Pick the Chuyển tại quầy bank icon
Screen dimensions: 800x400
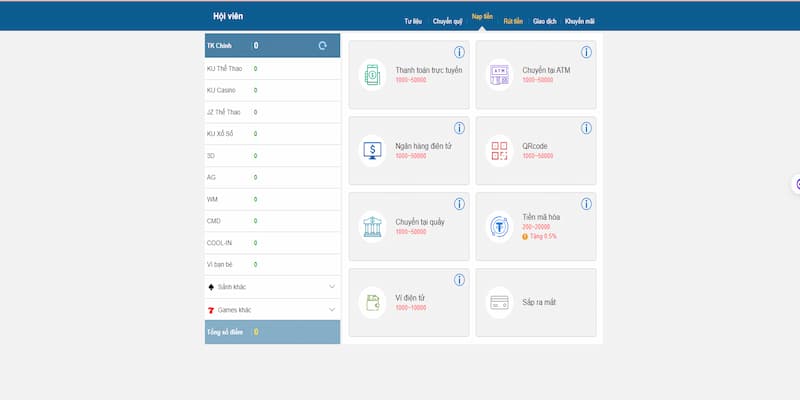[x=373, y=225]
